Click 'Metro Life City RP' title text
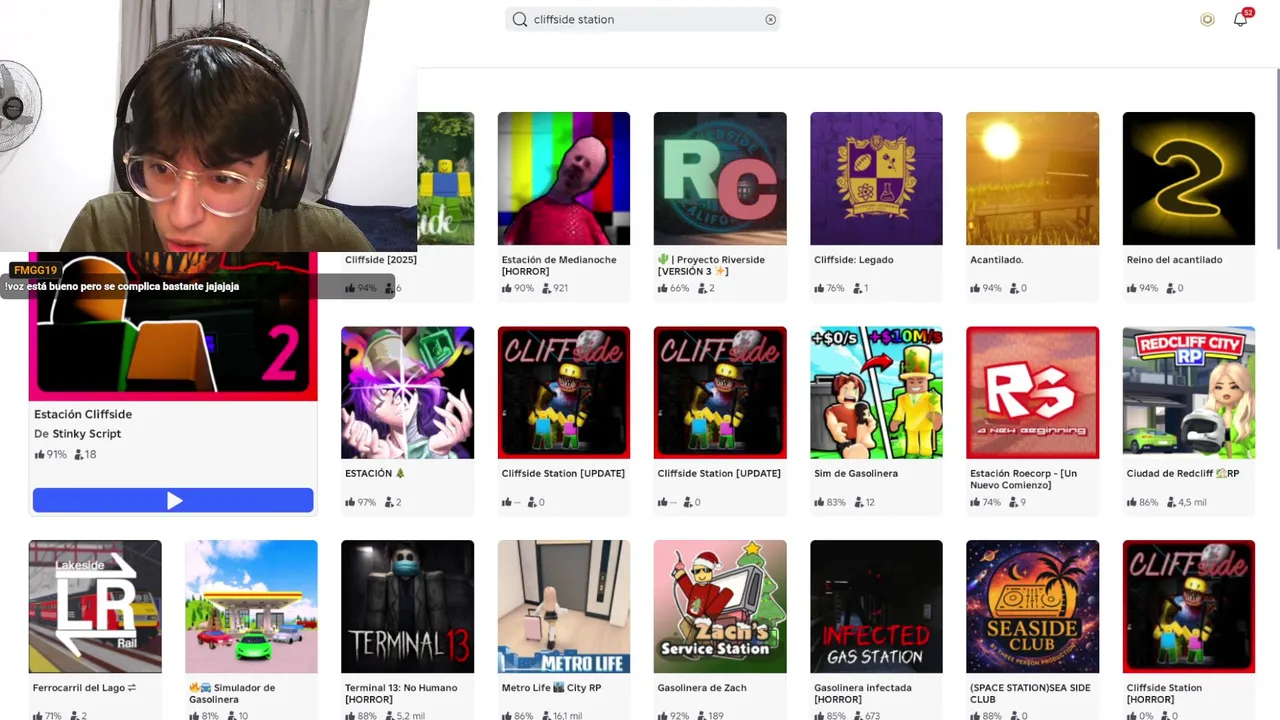The height and width of the screenshot is (720, 1280). [551, 688]
